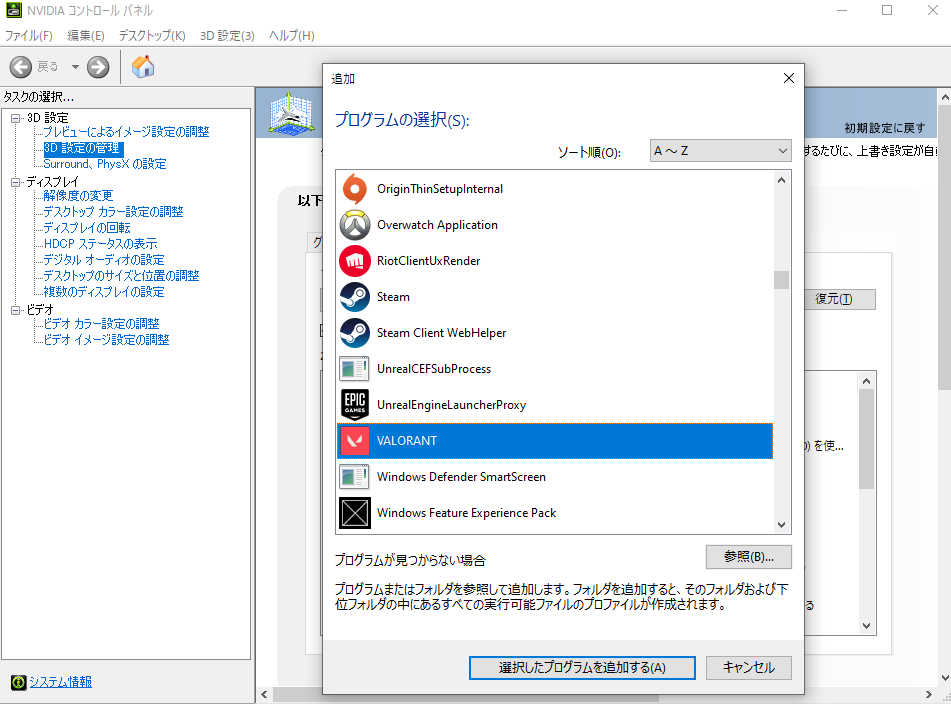Open the ファイル(F) menu
The image size is (951, 704).
click(x=29, y=36)
